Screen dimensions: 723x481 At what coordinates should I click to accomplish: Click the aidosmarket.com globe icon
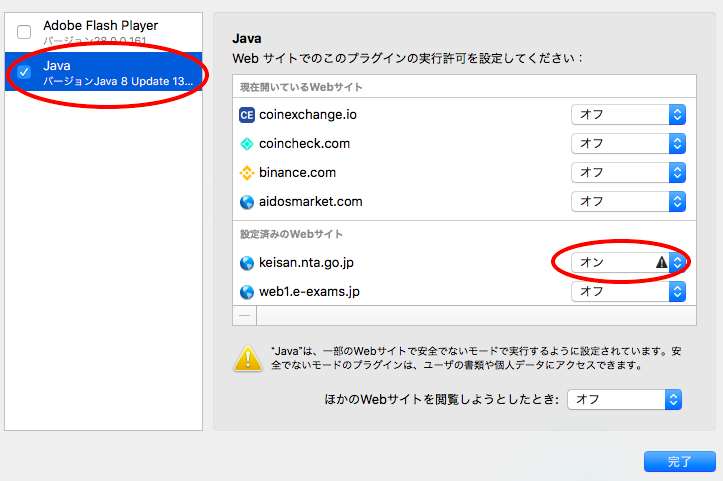[x=247, y=202]
